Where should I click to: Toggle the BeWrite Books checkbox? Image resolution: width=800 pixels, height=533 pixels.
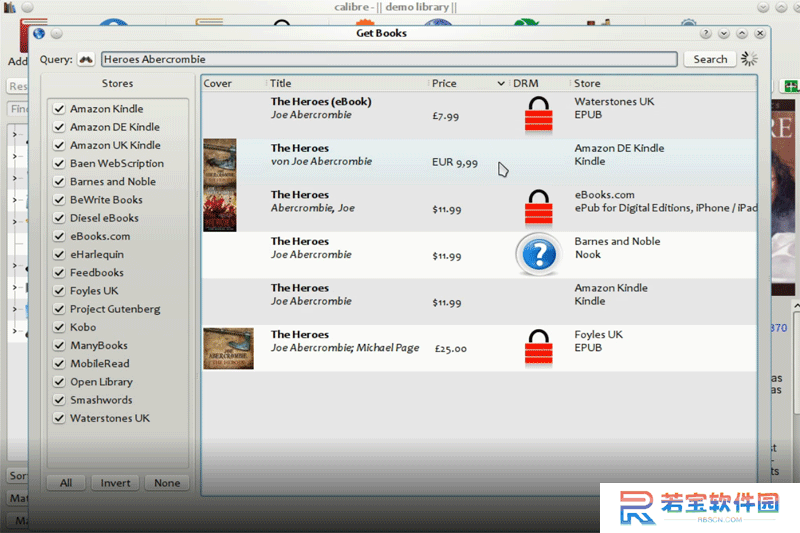[59, 200]
